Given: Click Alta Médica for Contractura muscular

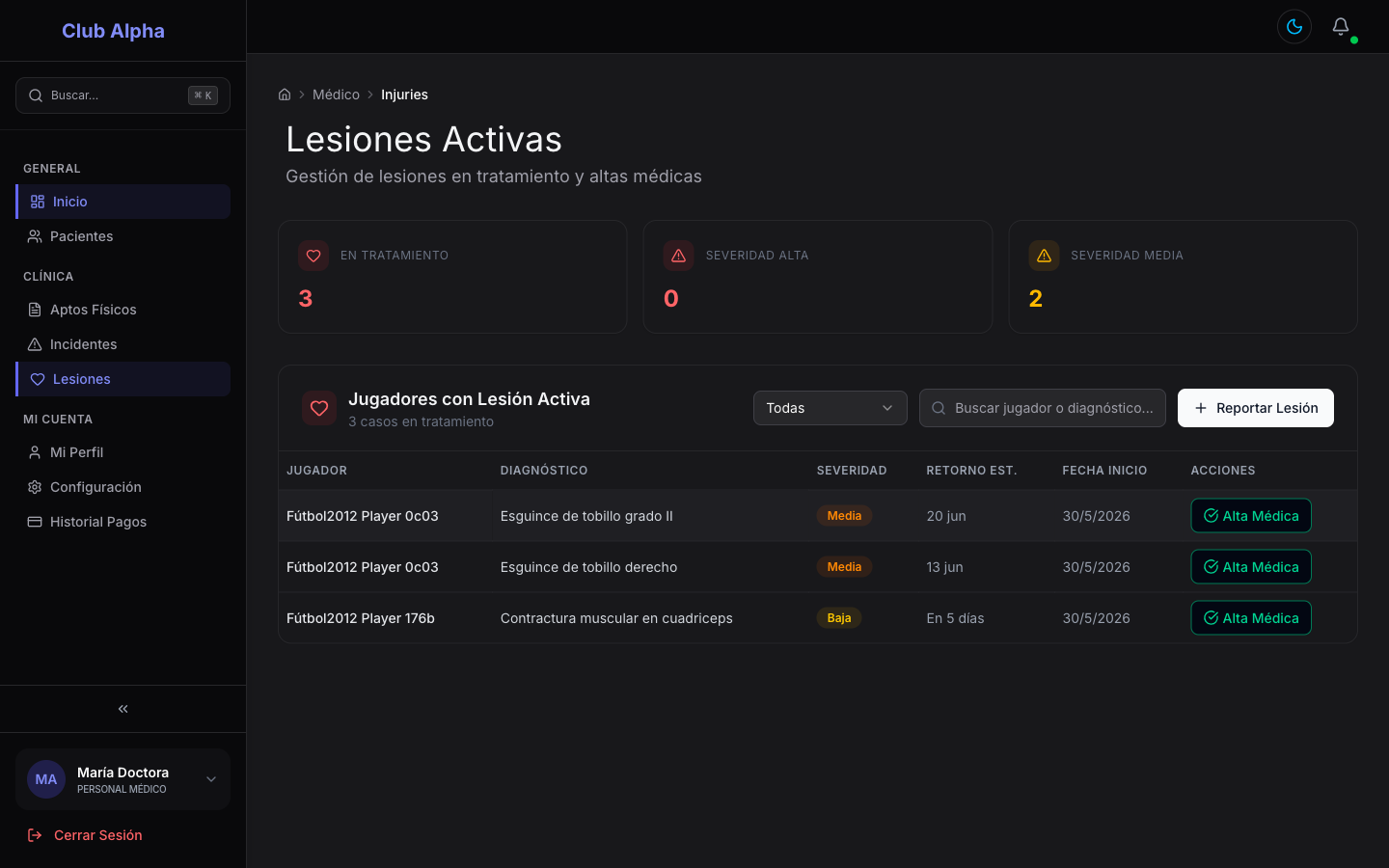Looking at the screenshot, I should (1251, 618).
